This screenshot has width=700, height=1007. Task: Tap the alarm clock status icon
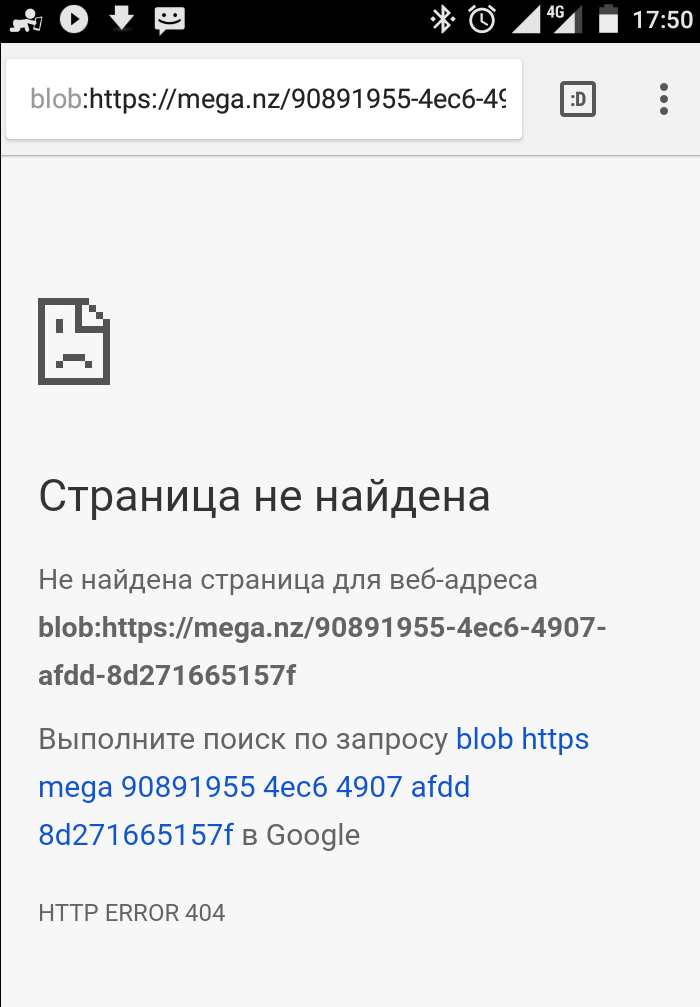pyautogui.click(x=482, y=19)
